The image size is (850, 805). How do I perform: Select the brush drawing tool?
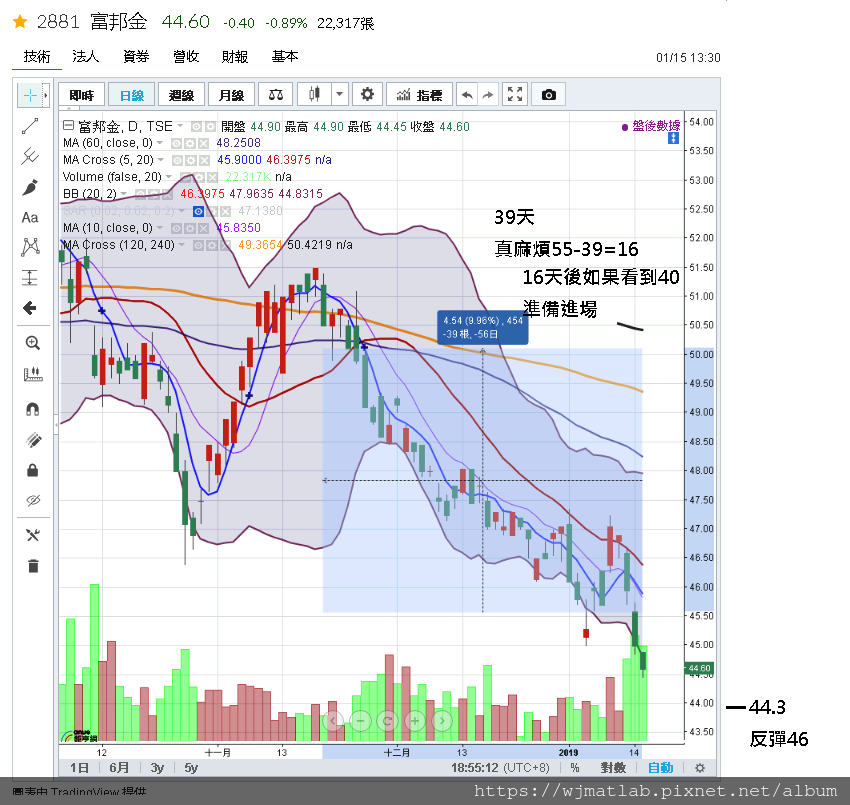coord(30,187)
